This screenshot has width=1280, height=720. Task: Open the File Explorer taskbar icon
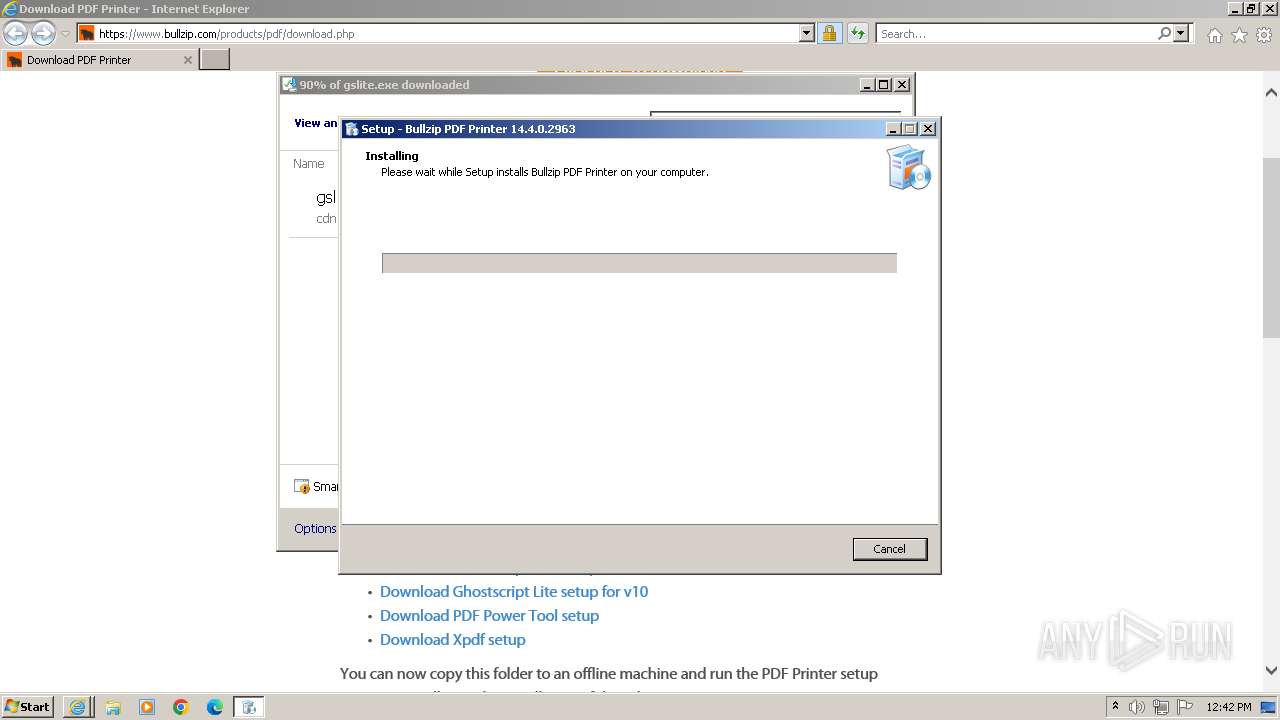112,707
